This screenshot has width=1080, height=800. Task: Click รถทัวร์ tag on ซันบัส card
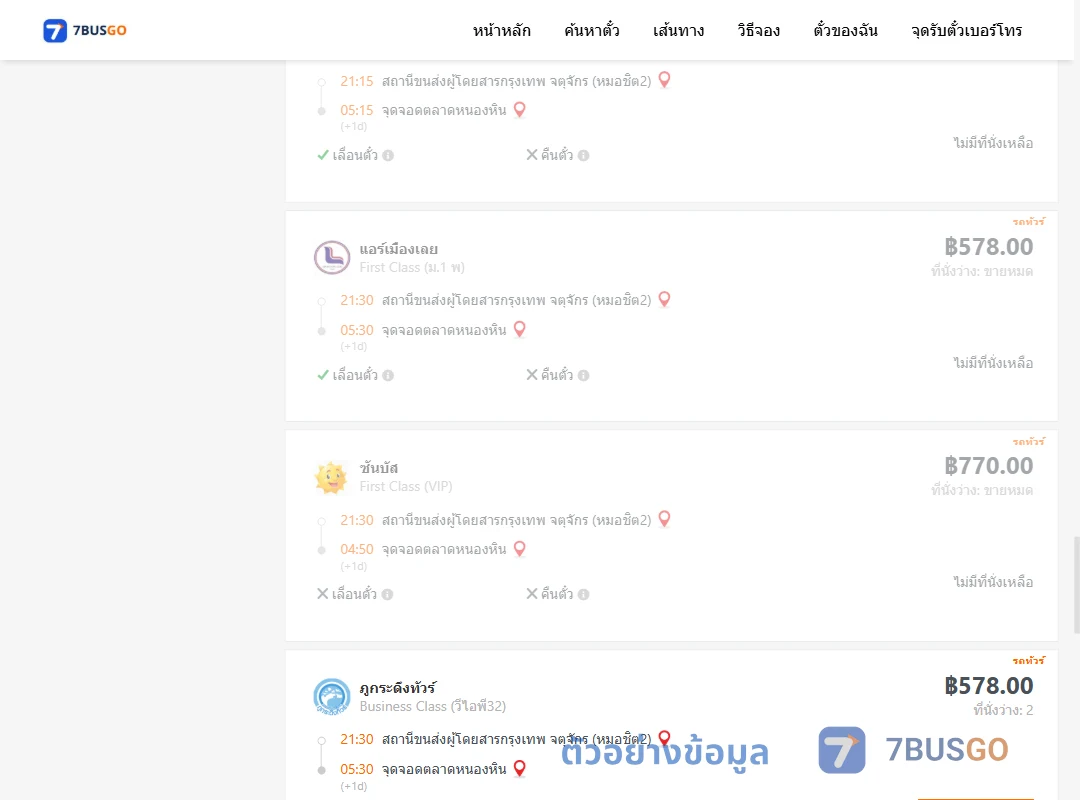[x=1028, y=441]
